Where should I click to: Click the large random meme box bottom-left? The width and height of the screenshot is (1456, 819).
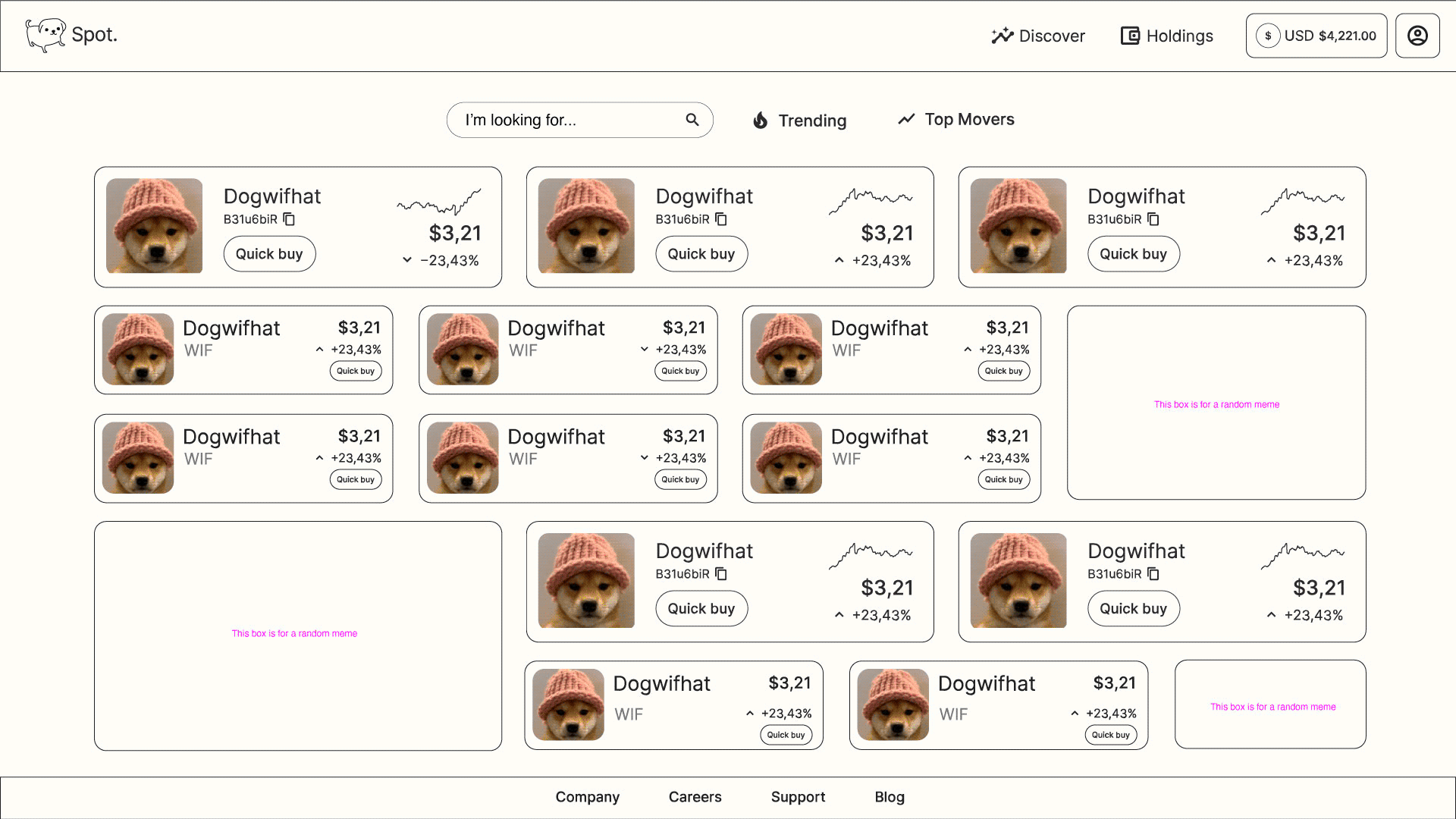(297, 635)
